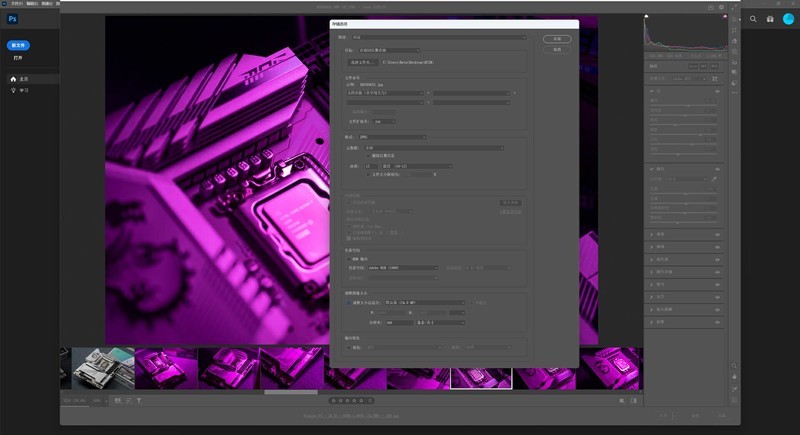
Task: Open the 文件扩展名 .jpg dropdown
Action: 385,121
